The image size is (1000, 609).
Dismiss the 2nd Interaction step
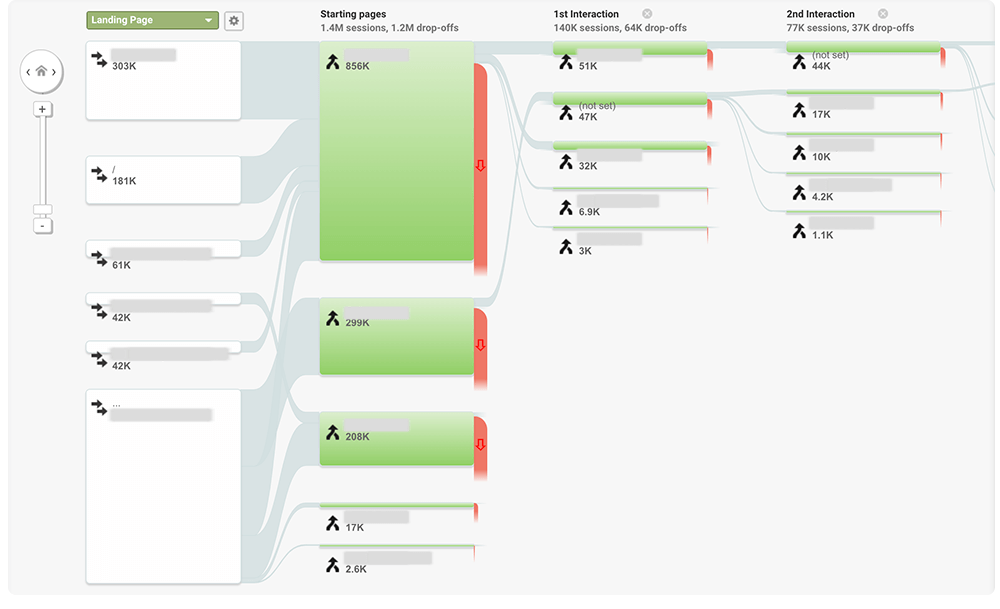pos(882,14)
